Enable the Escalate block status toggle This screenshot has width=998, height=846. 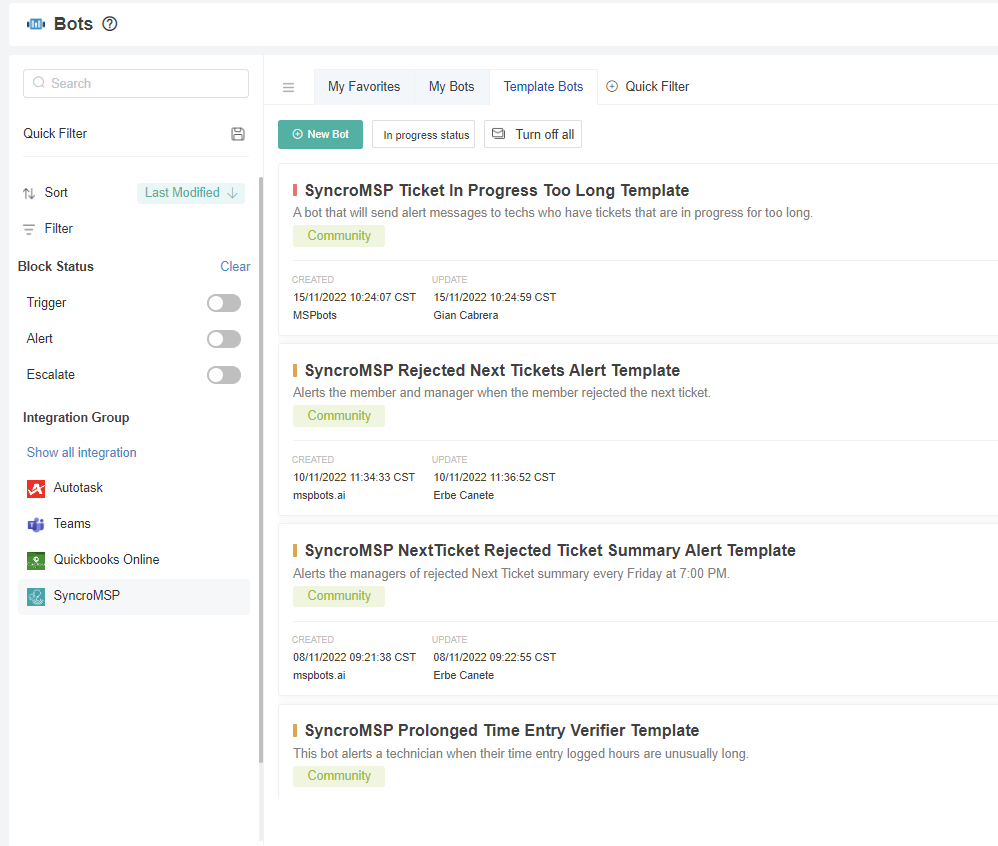click(x=223, y=374)
